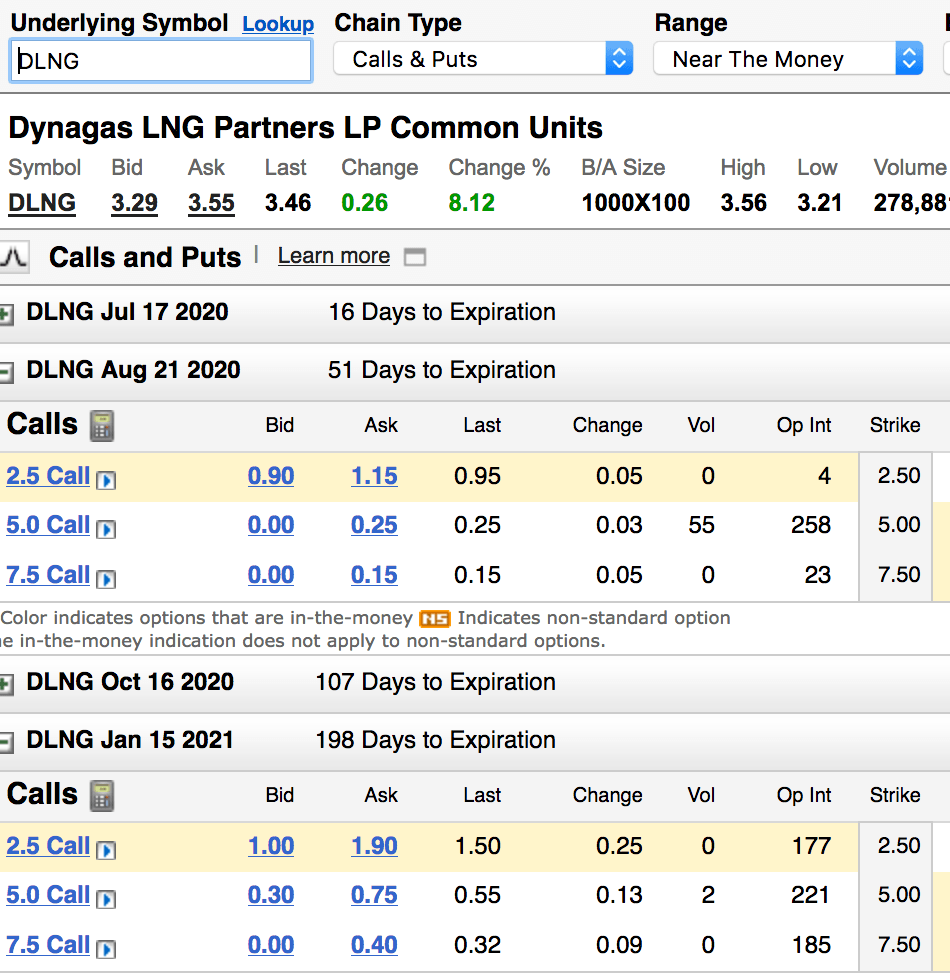950x980 pixels.
Task: Click the window icon after Learn more
Action: tap(415, 257)
